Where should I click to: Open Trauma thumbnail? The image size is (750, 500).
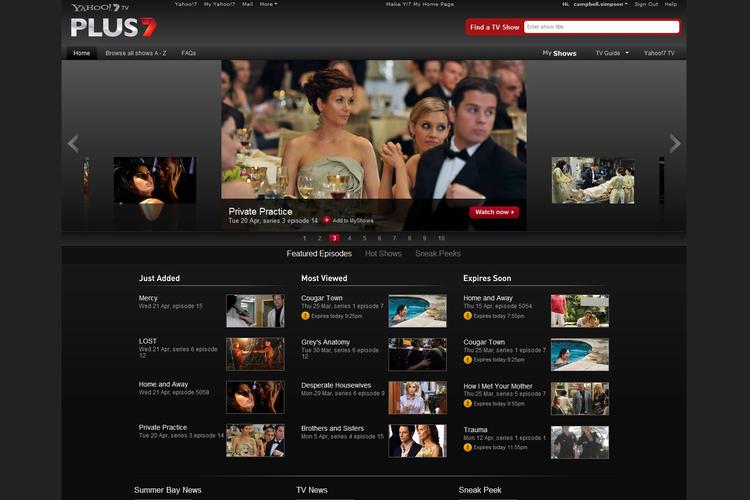[580, 443]
